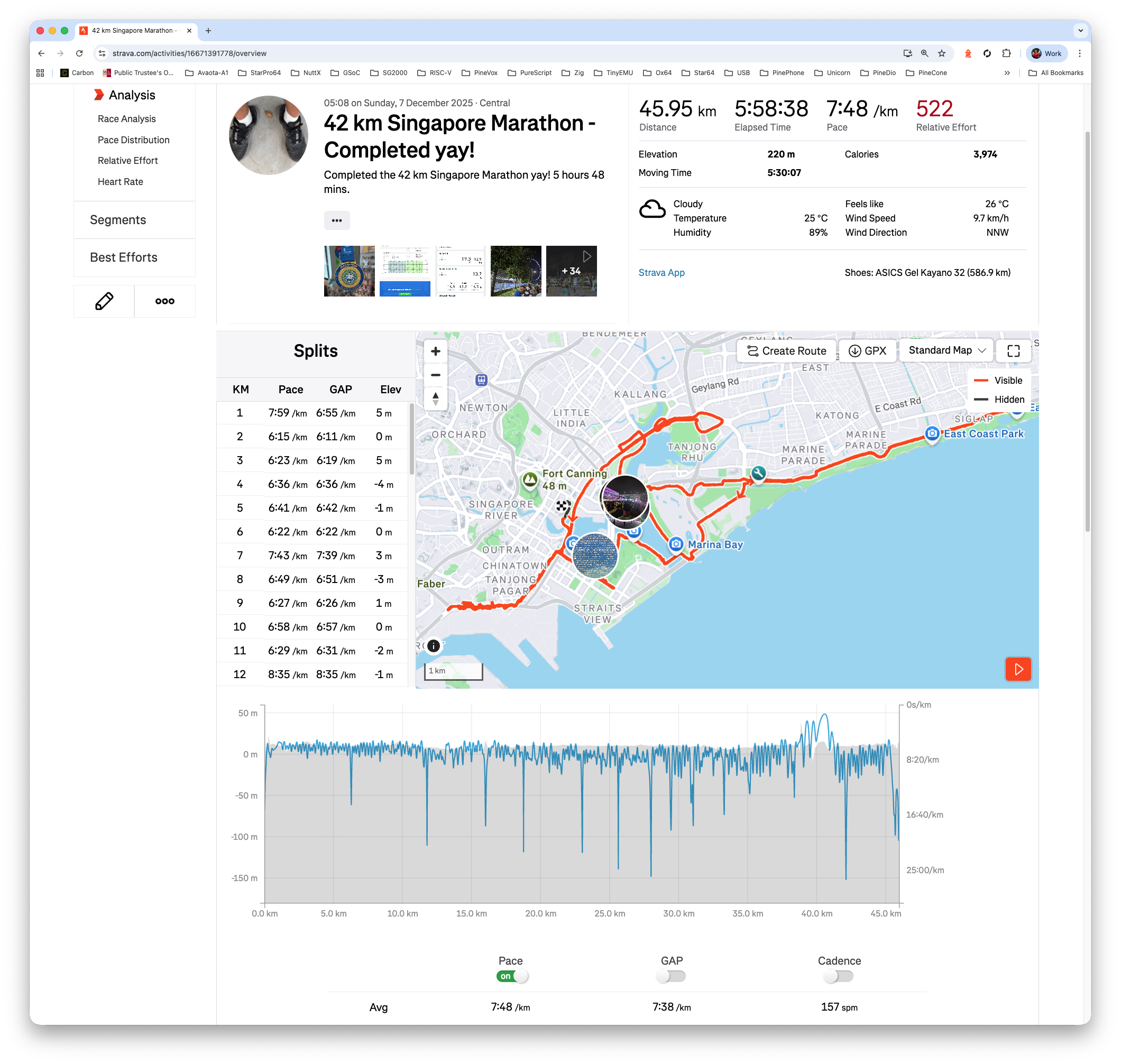Click the map attribution info icon
The image size is (1121, 1064).
pyautogui.click(x=433, y=646)
